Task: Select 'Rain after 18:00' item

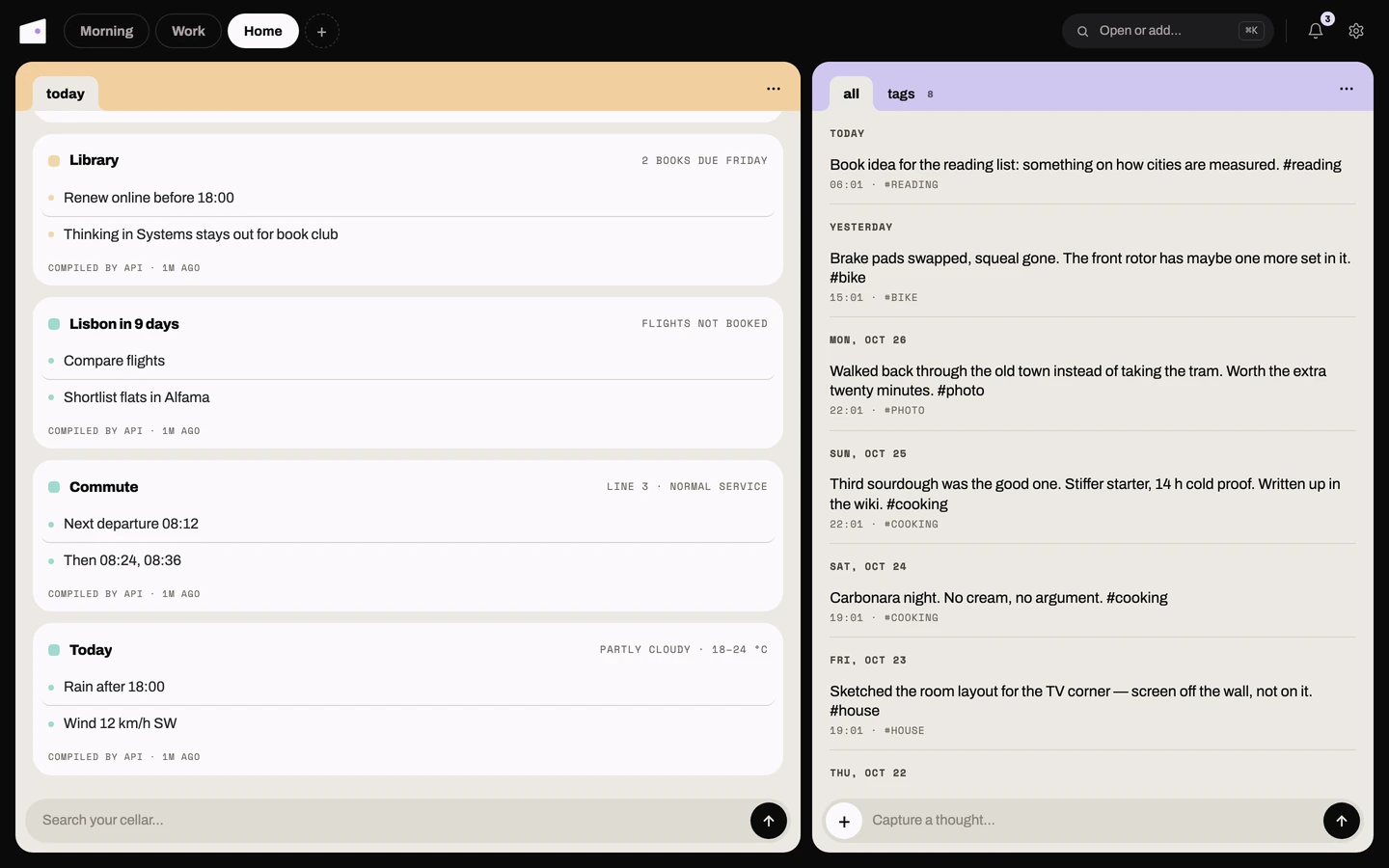Action: tap(114, 687)
